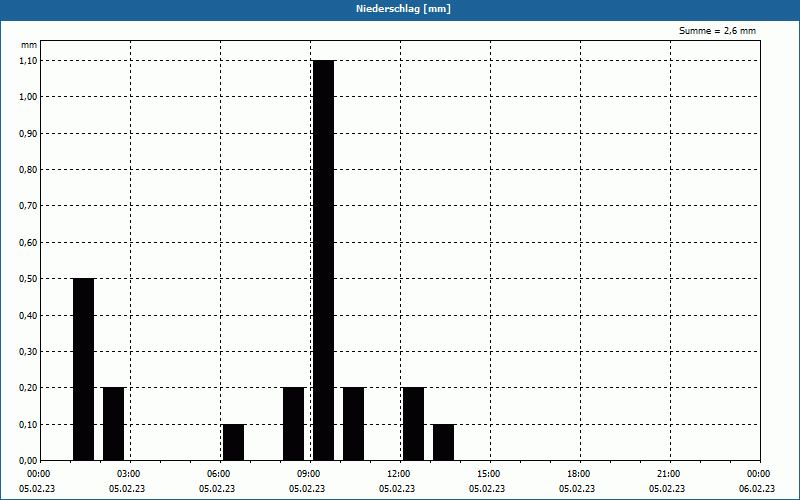Click the 0,00 y-axis label
Screen dimensions: 800x500
point(28,461)
